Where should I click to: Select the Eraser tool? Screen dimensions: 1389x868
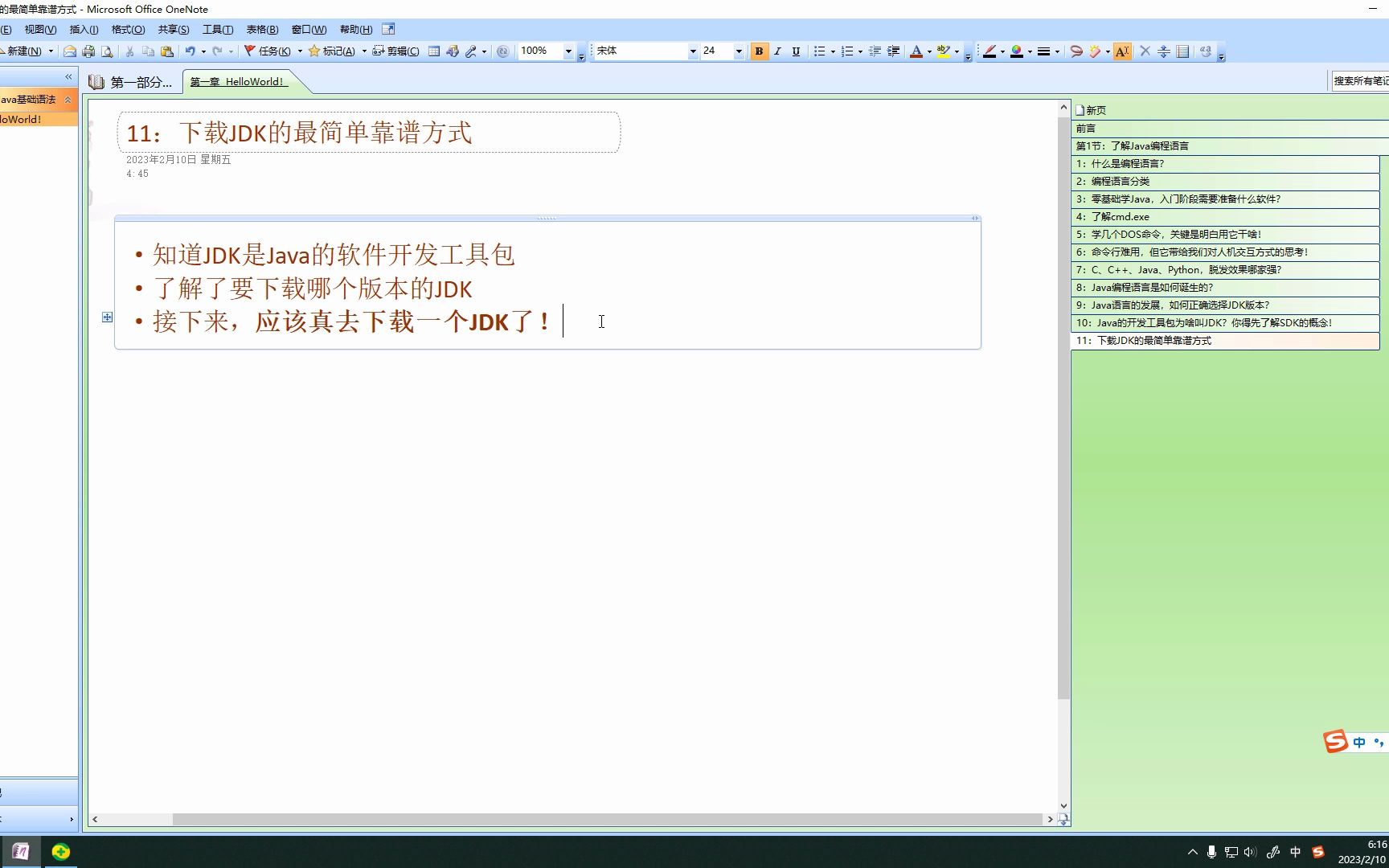pyautogui.click(x=1095, y=51)
